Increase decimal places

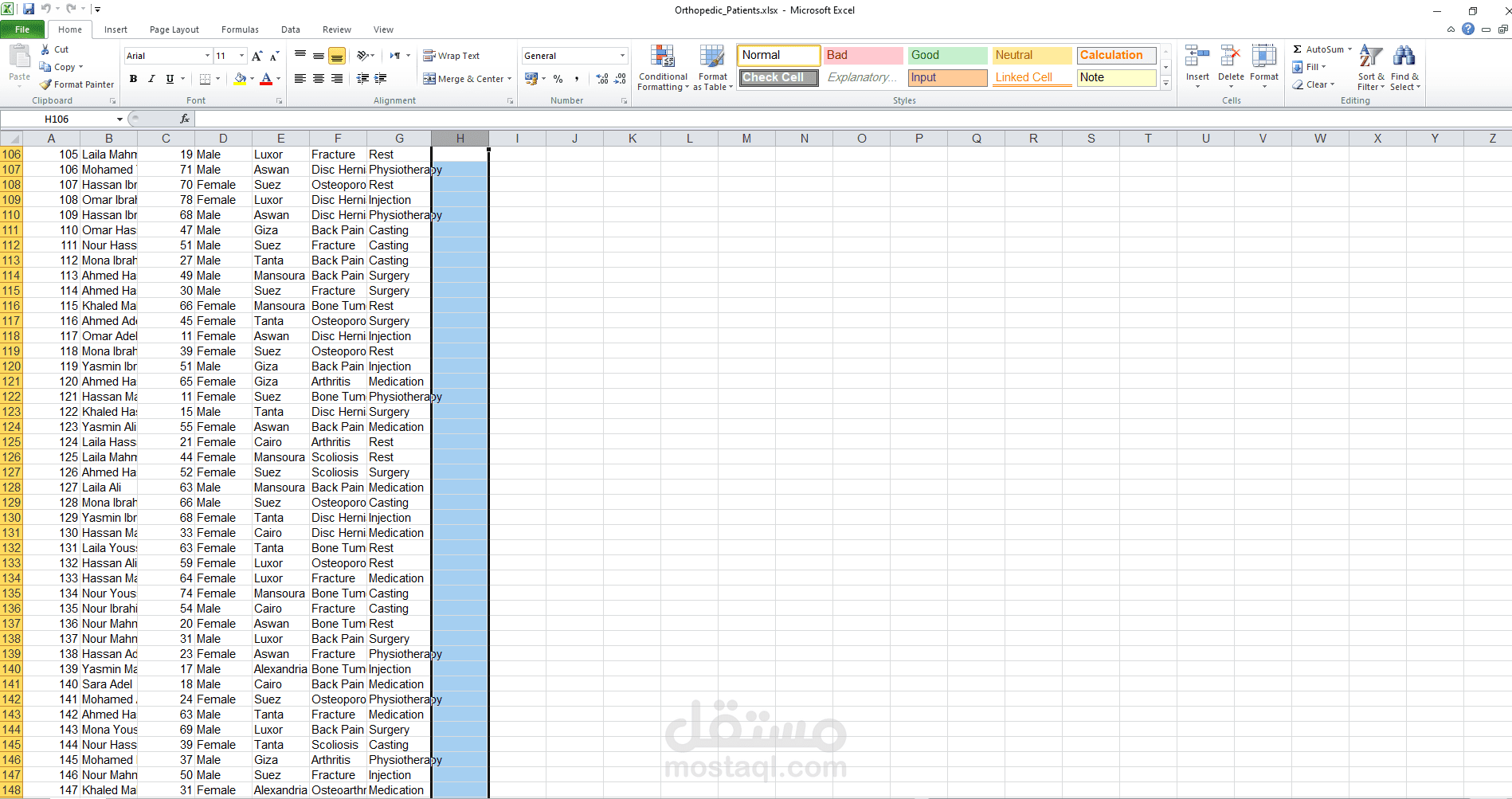click(x=602, y=79)
